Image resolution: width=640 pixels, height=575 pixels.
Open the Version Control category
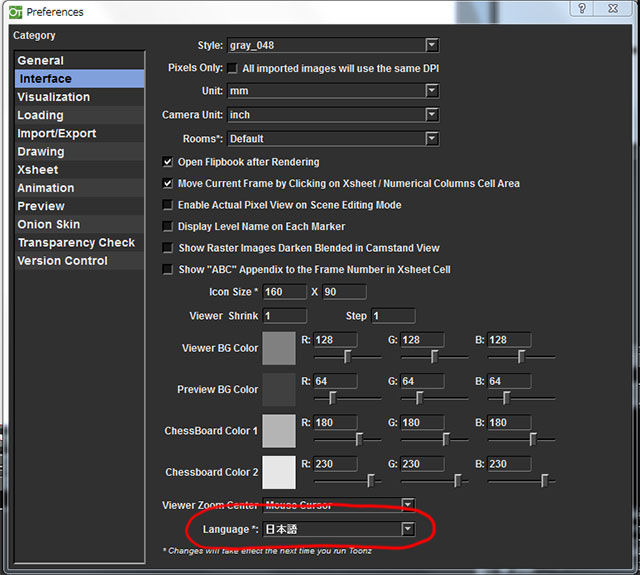click(80, 260)
